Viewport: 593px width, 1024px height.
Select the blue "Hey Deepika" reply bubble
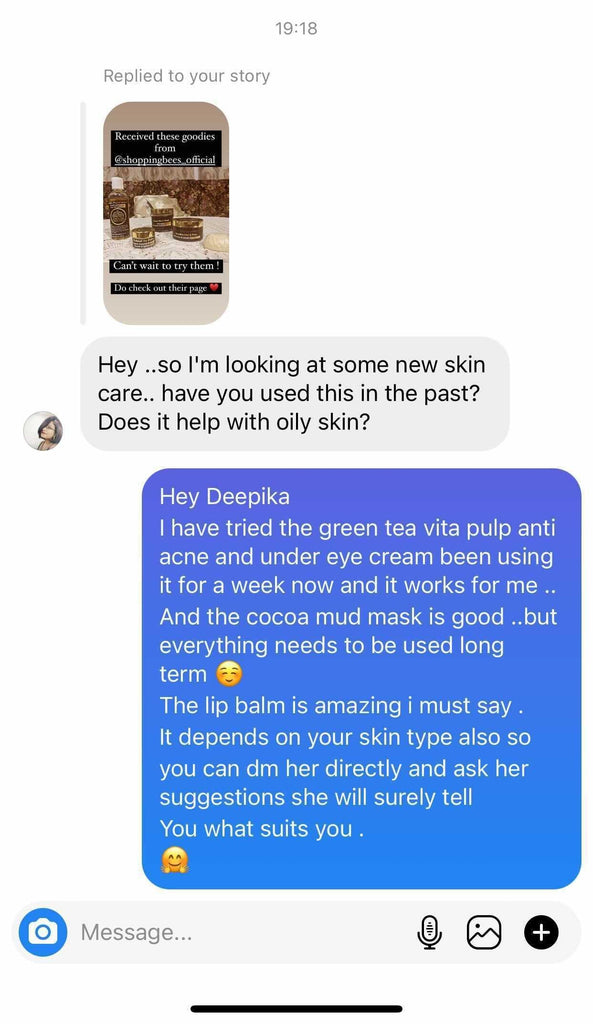[361, 679]
